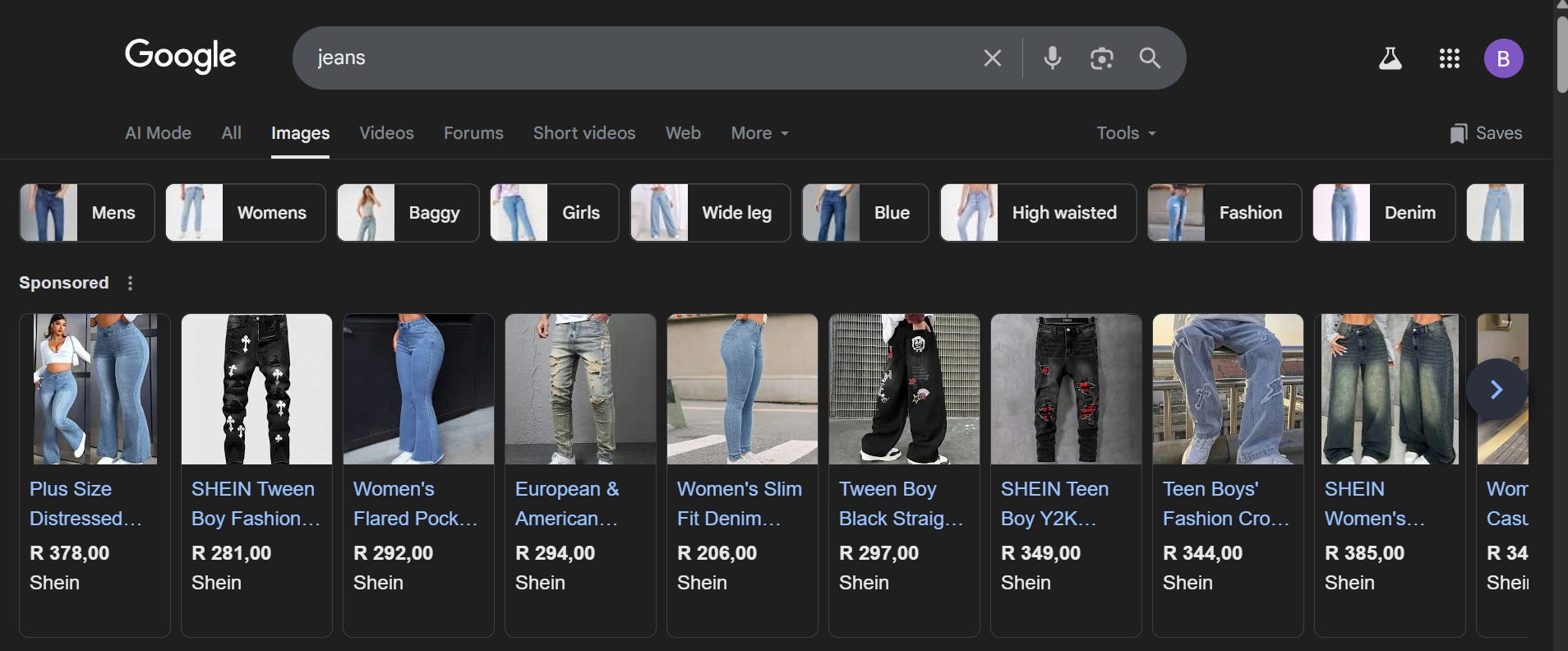Filter images by the Womens chip
The image size is (1568, 651).
tap(246, 213)
